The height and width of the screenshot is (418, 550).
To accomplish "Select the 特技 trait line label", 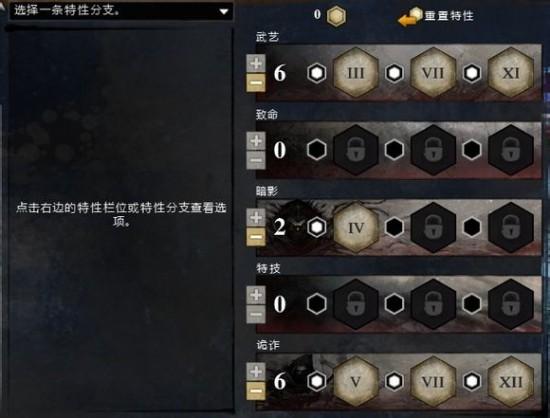I will click(x=268, y=269).
